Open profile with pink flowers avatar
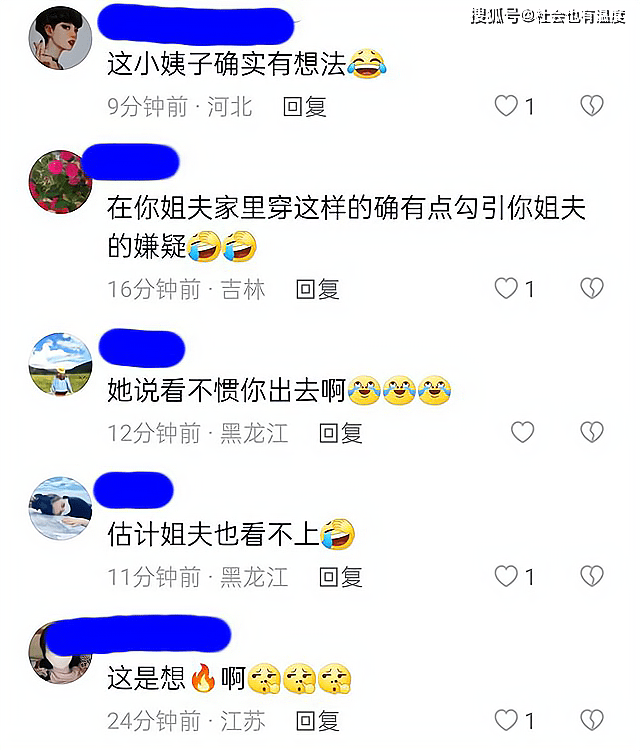 60,182
